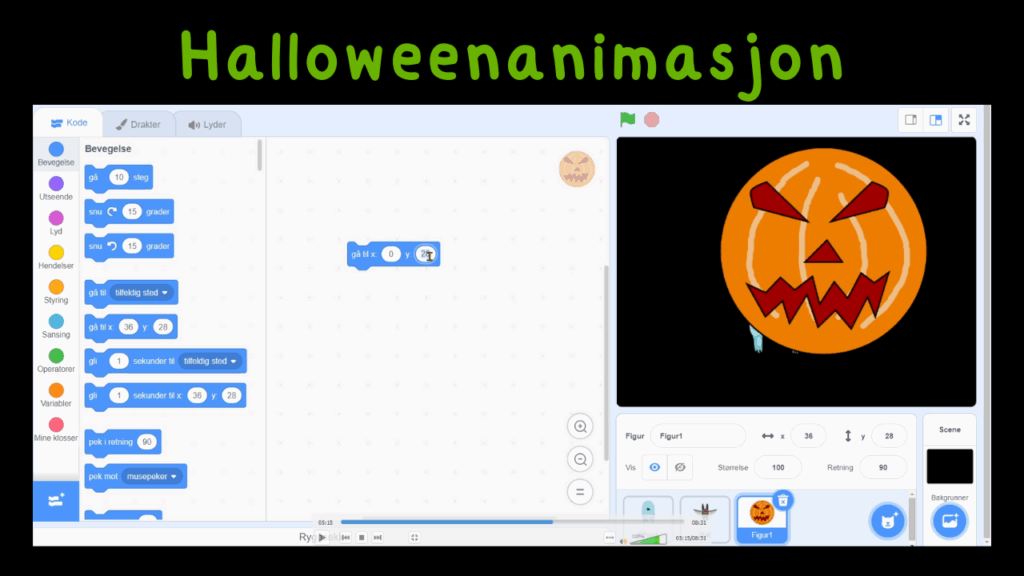Edit the 10 value in gå steg block
Image resolution: width=1024 pixels, height=576 pixels.
click(x=119, y=177)
